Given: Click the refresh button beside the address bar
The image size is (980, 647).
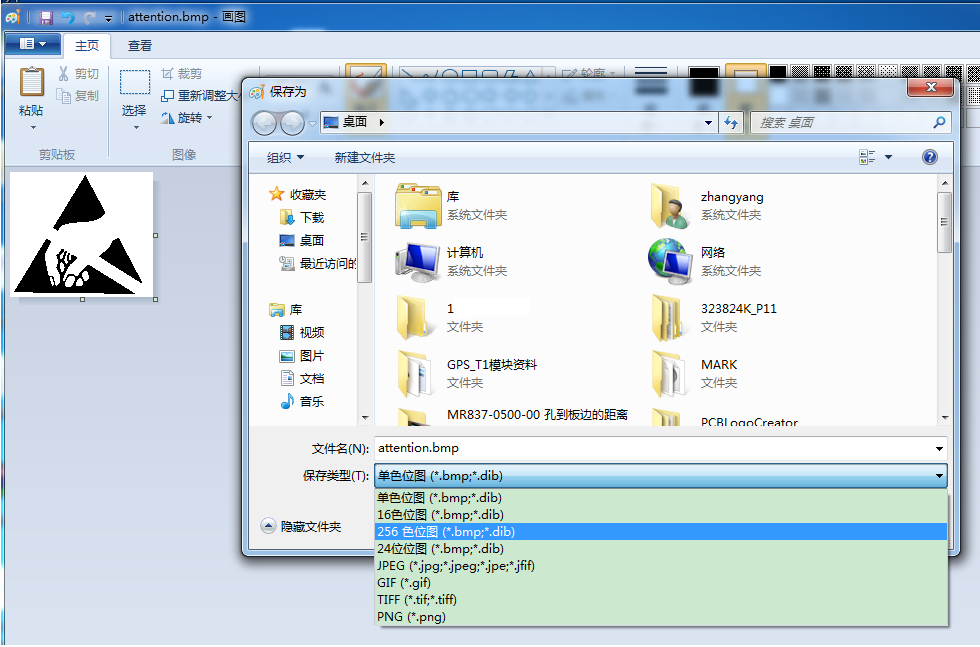Looking at the screenshot, I should point(731,122).
